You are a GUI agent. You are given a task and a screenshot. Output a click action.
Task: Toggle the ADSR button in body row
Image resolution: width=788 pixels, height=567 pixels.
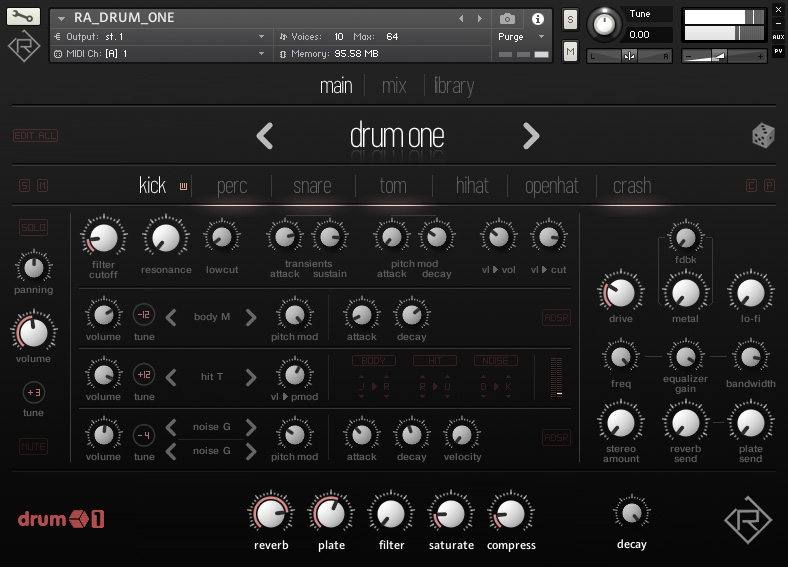click(x=556, y=318)
